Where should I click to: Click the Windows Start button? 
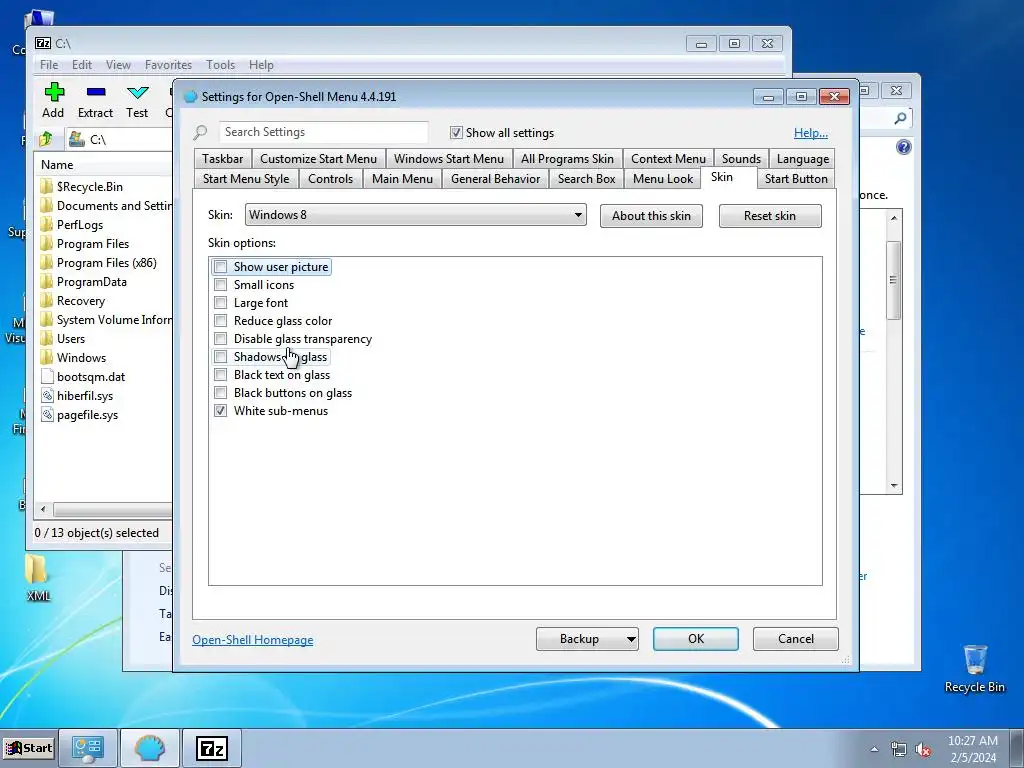tap(29, 748)
